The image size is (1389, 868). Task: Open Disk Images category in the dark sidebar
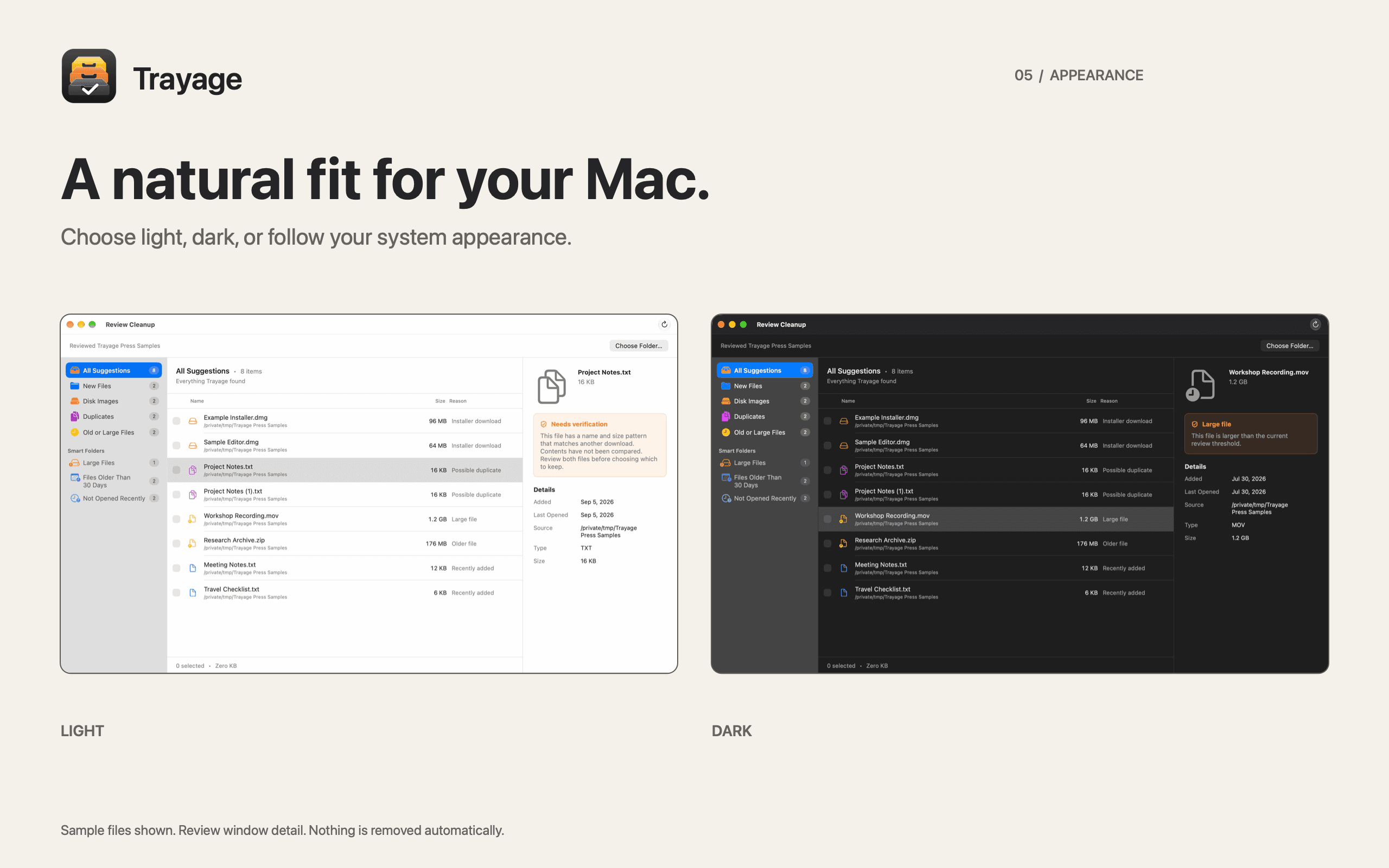pos(764,401)
